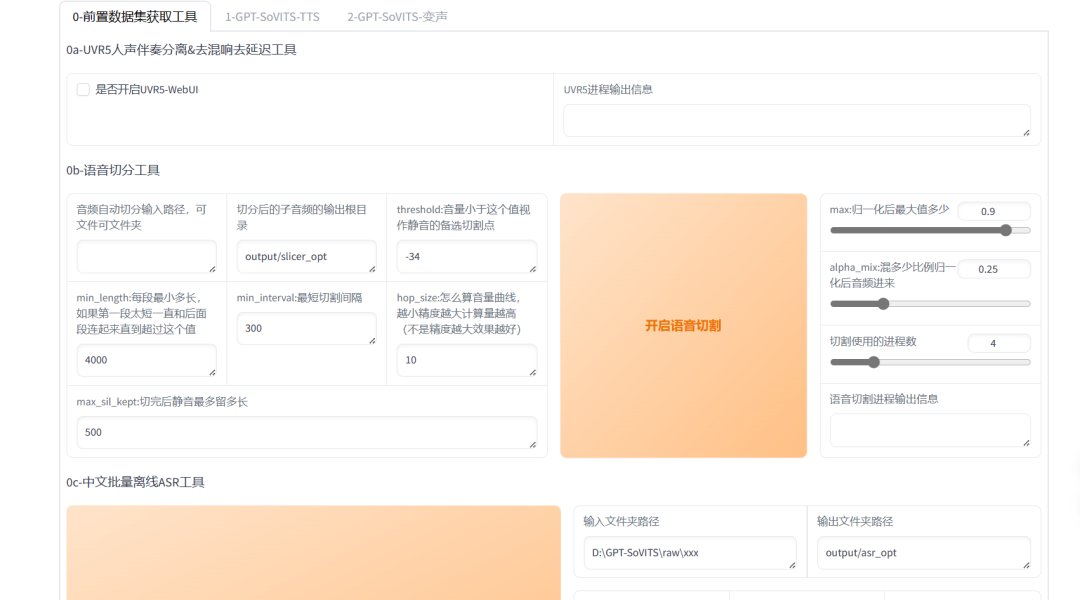Click the UVR5进程输出信息 text box

point(797,121)
